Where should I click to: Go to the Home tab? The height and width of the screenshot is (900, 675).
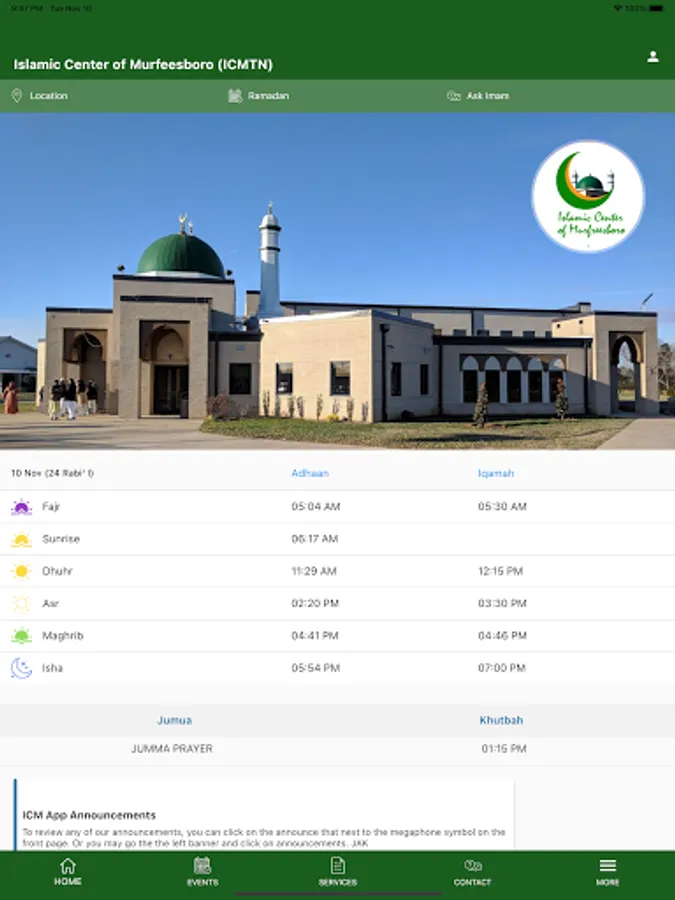[x=68, y=872]
